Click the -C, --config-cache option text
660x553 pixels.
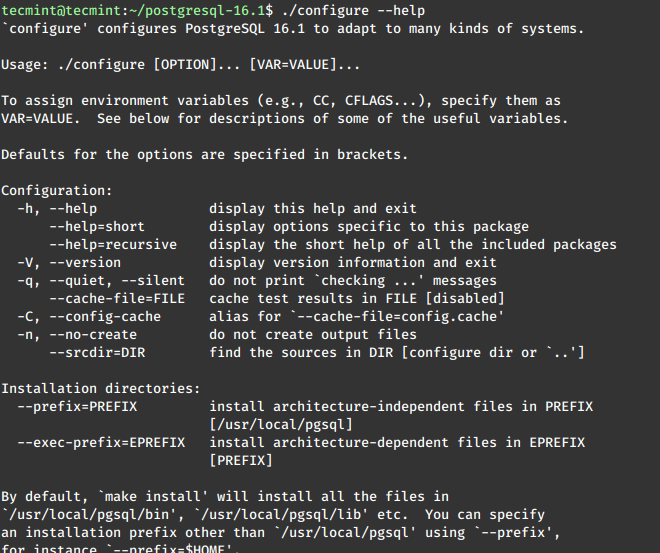pos(89,317)
